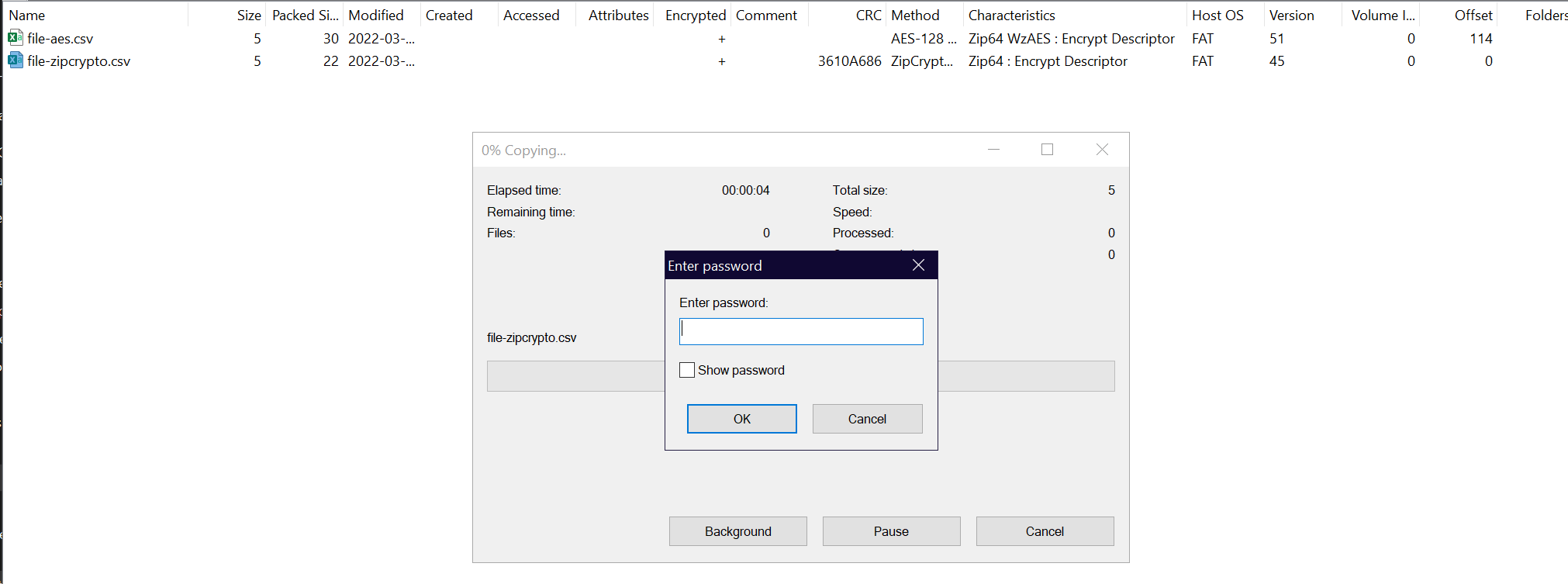Screen dimensions: 1568x584
Task: Click 'Zip64 : Encrypt Descriptor' cell
Action: (x=1048, y=61)
